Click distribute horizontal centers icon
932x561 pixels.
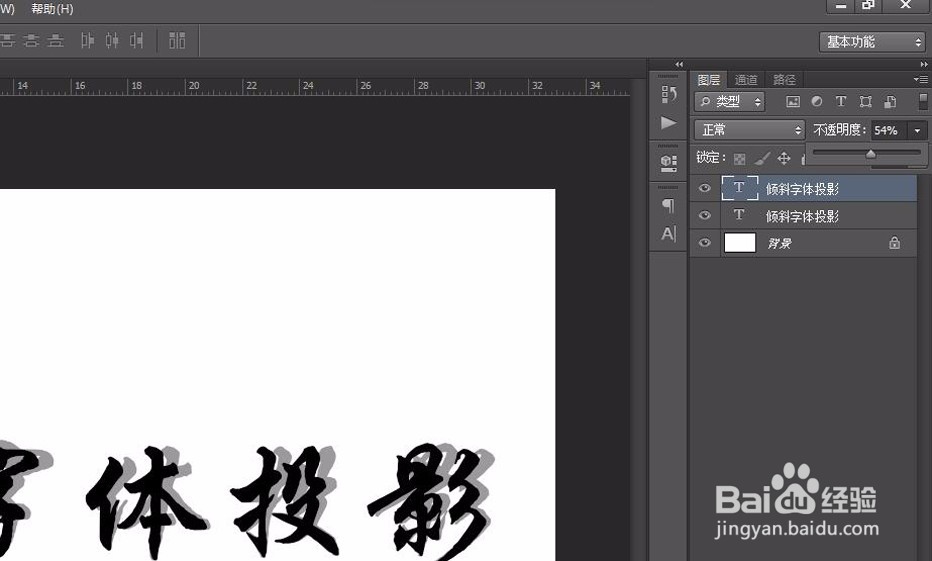112,40
